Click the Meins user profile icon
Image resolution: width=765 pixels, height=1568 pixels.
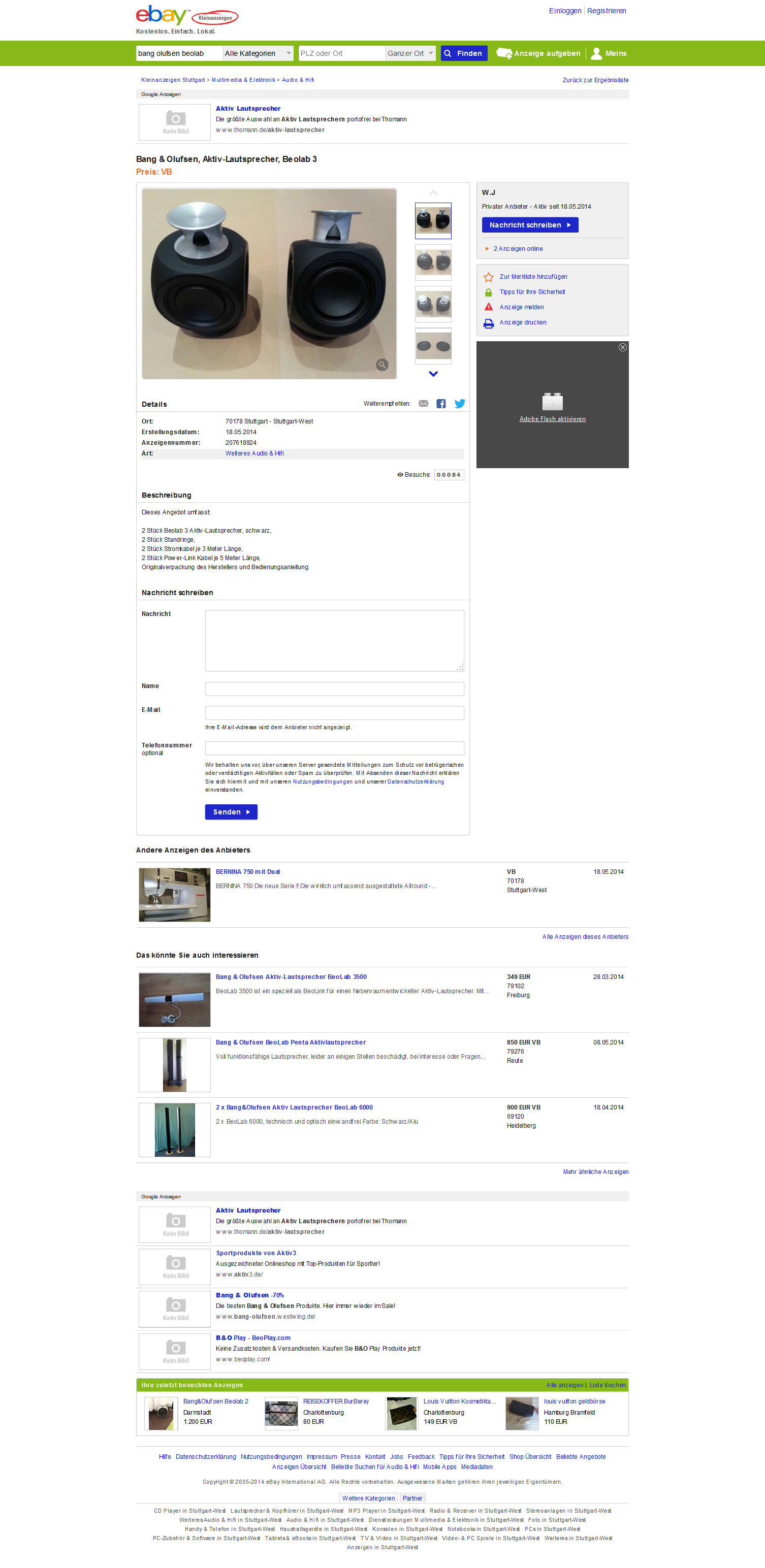[x=596, y=53]
